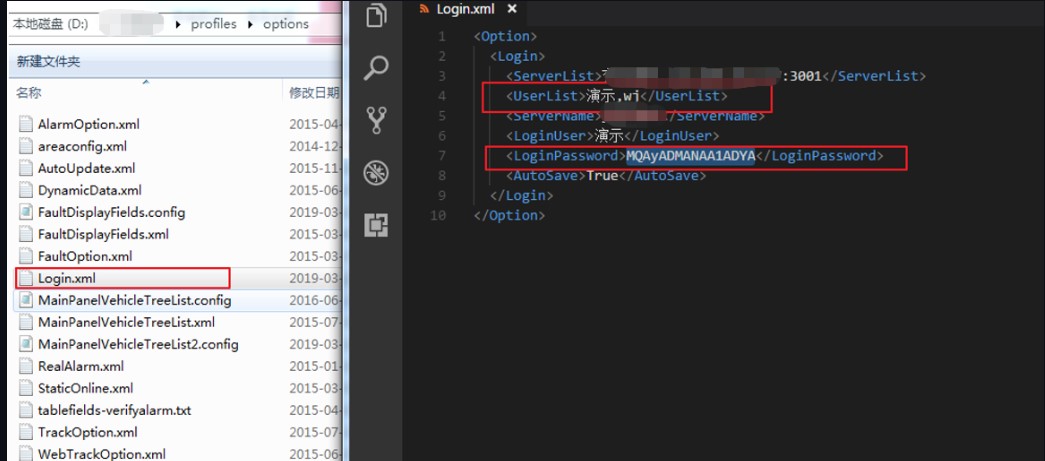Click 本地磁盘 (D:) in the address bar
This screenshot has height=461, width=1045.
pyautogui.click(x=50, y=24)
